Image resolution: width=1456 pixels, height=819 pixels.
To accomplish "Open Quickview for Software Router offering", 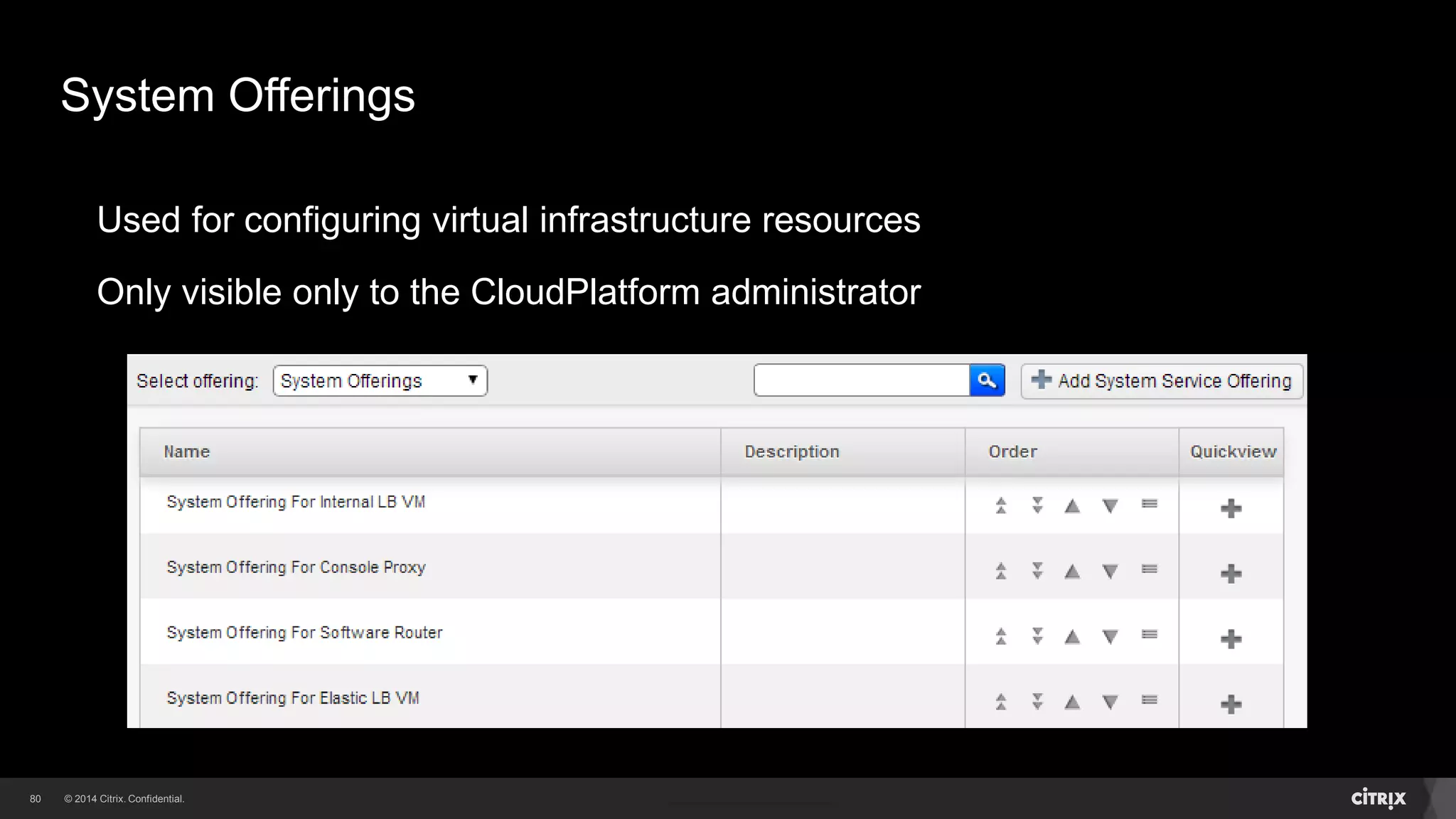I will [1231, 639].
